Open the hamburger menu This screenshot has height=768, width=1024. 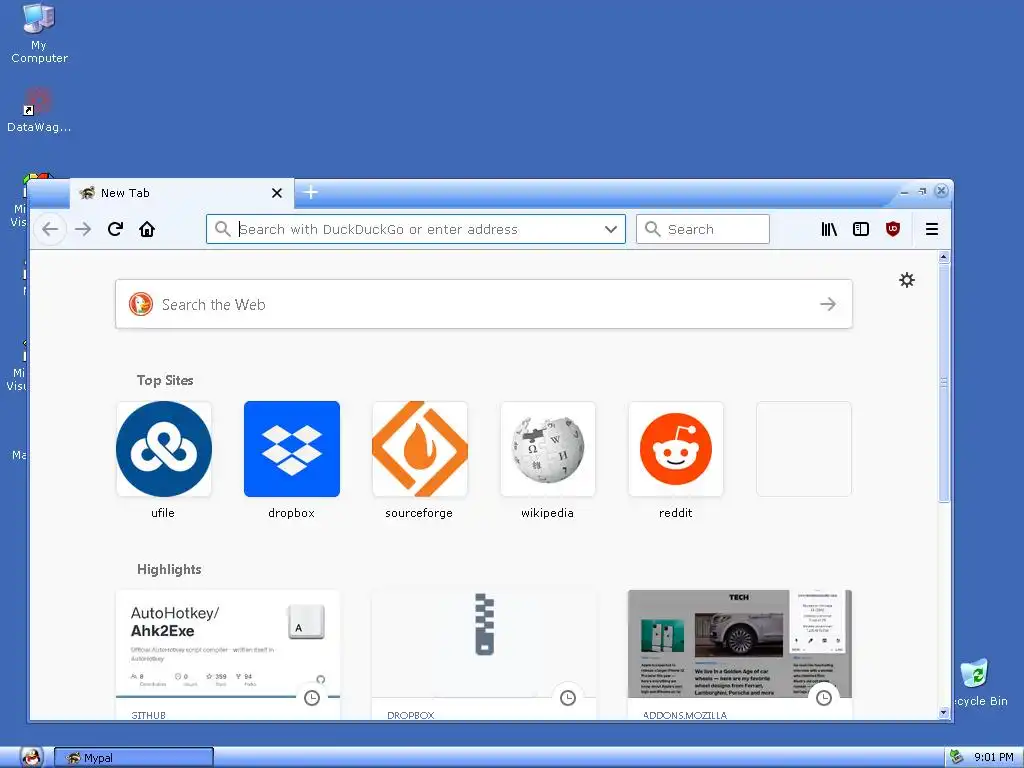tap(932, 229)
